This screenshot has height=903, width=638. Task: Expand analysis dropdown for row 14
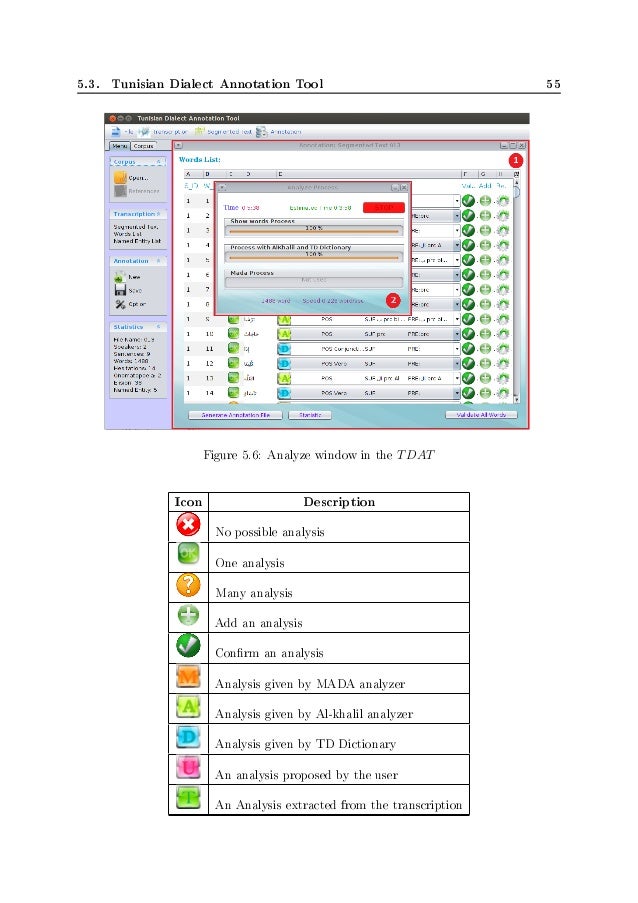pyautogui.click(x=457, y=393)
